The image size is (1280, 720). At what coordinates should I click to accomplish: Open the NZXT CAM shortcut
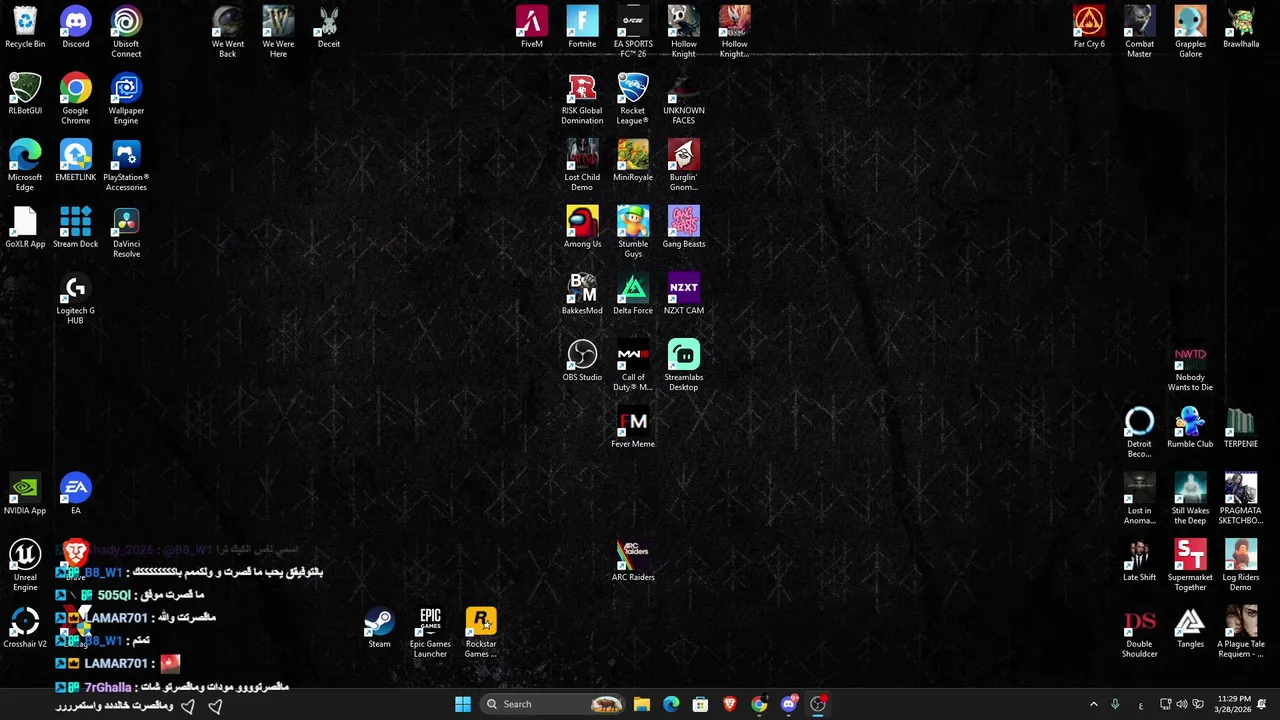point(684,294)
